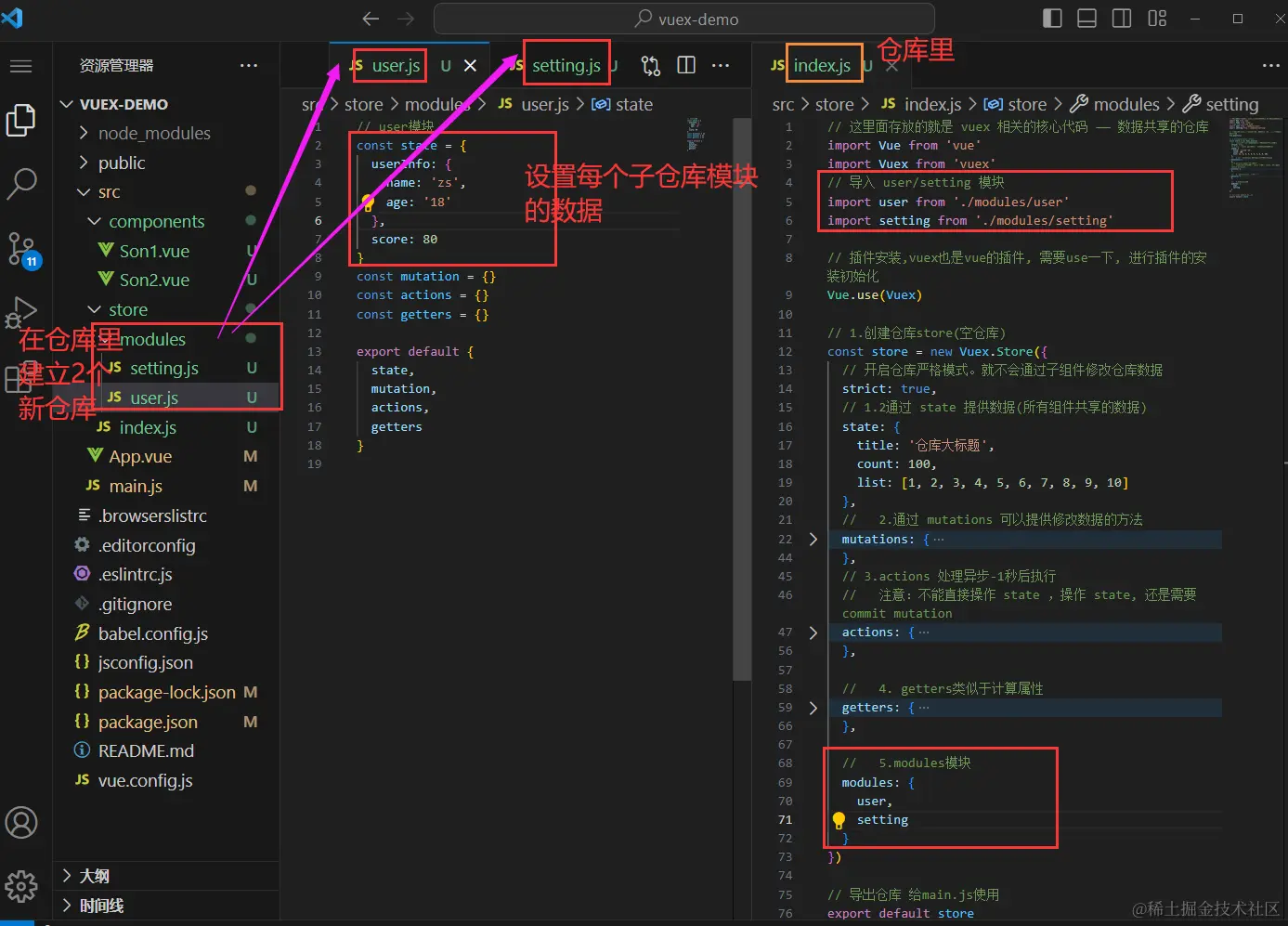Screen dimensions: 1288x926
Task: Click the left editor vertical scrollbar
Action: point(742,399)
